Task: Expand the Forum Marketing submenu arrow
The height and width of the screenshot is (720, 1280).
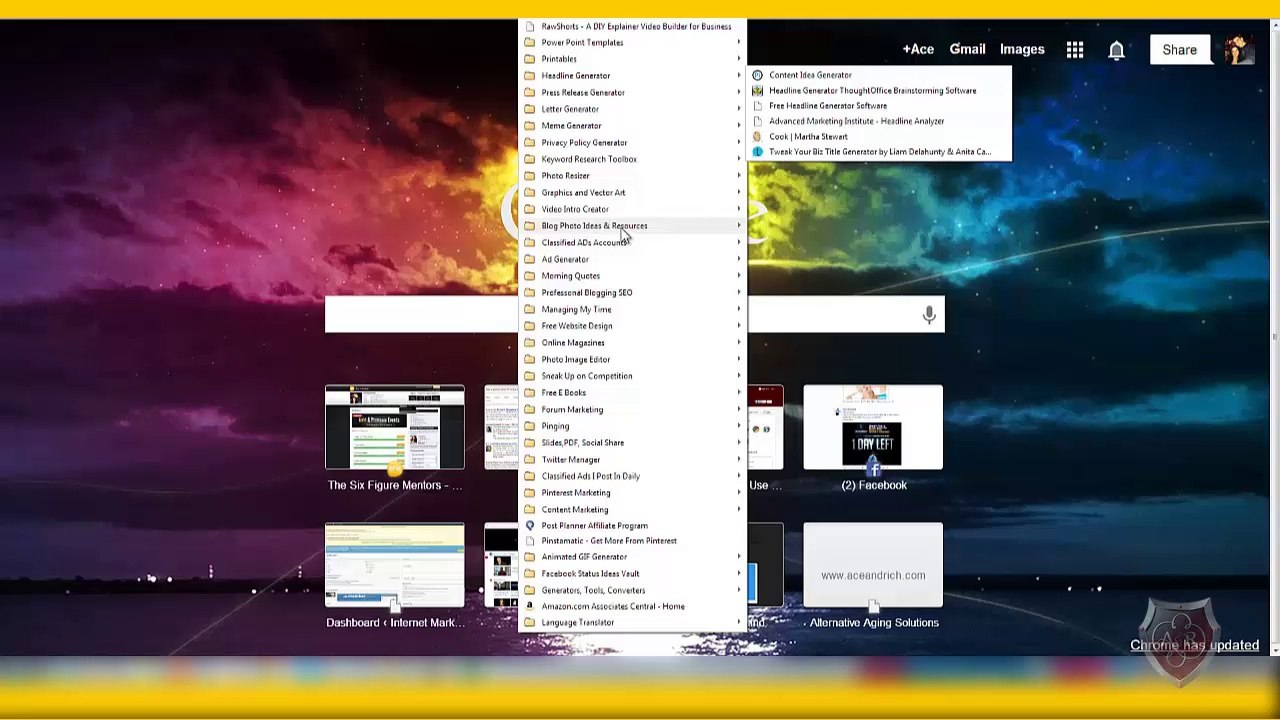Action: click(739, 410)
